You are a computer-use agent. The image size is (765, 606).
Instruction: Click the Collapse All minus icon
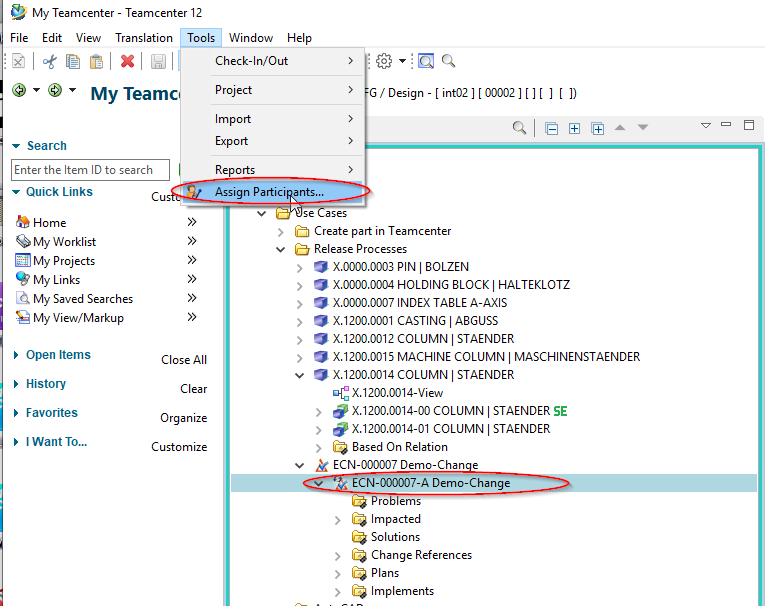(552, 128)
